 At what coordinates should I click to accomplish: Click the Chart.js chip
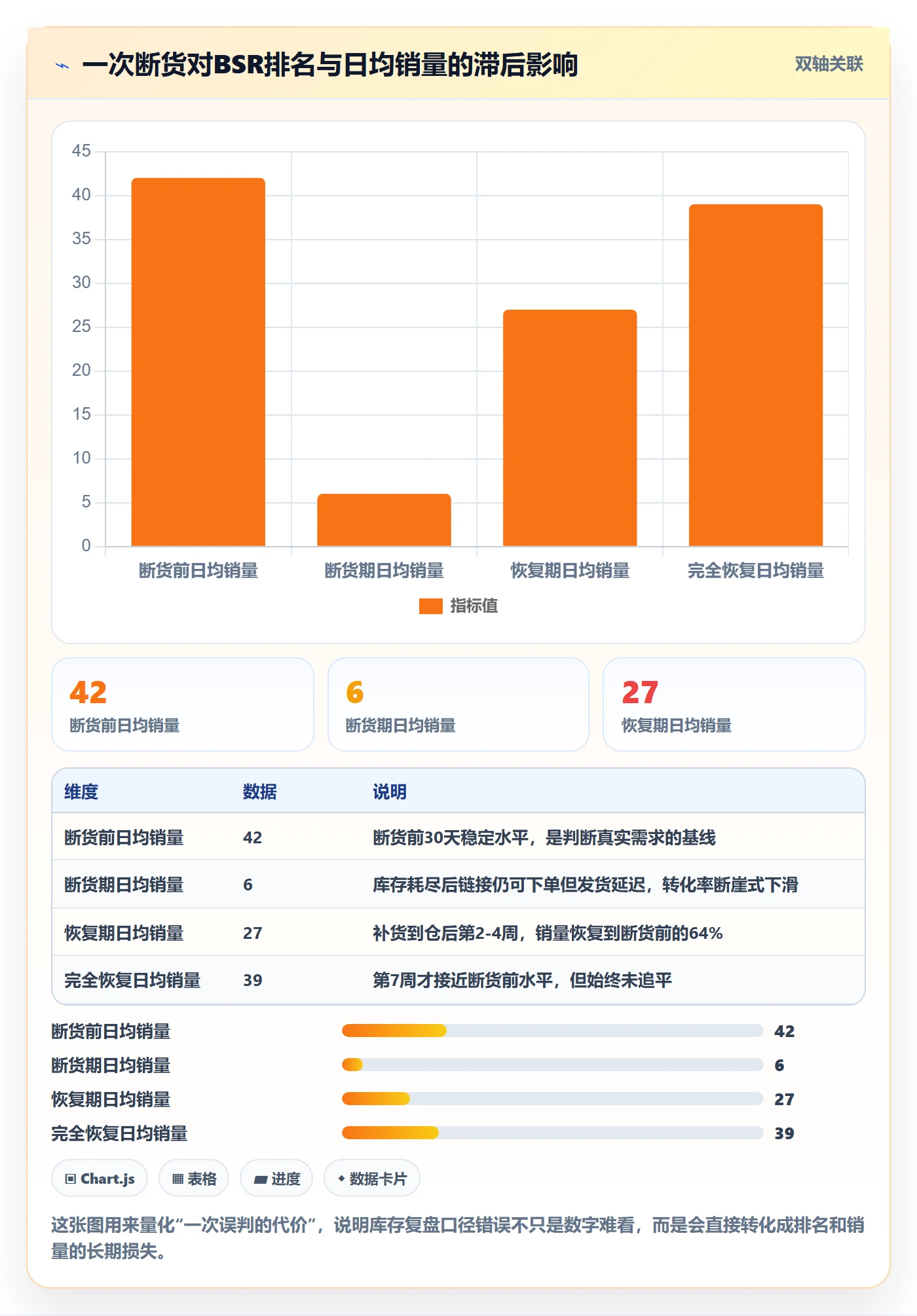point(100,1179)
